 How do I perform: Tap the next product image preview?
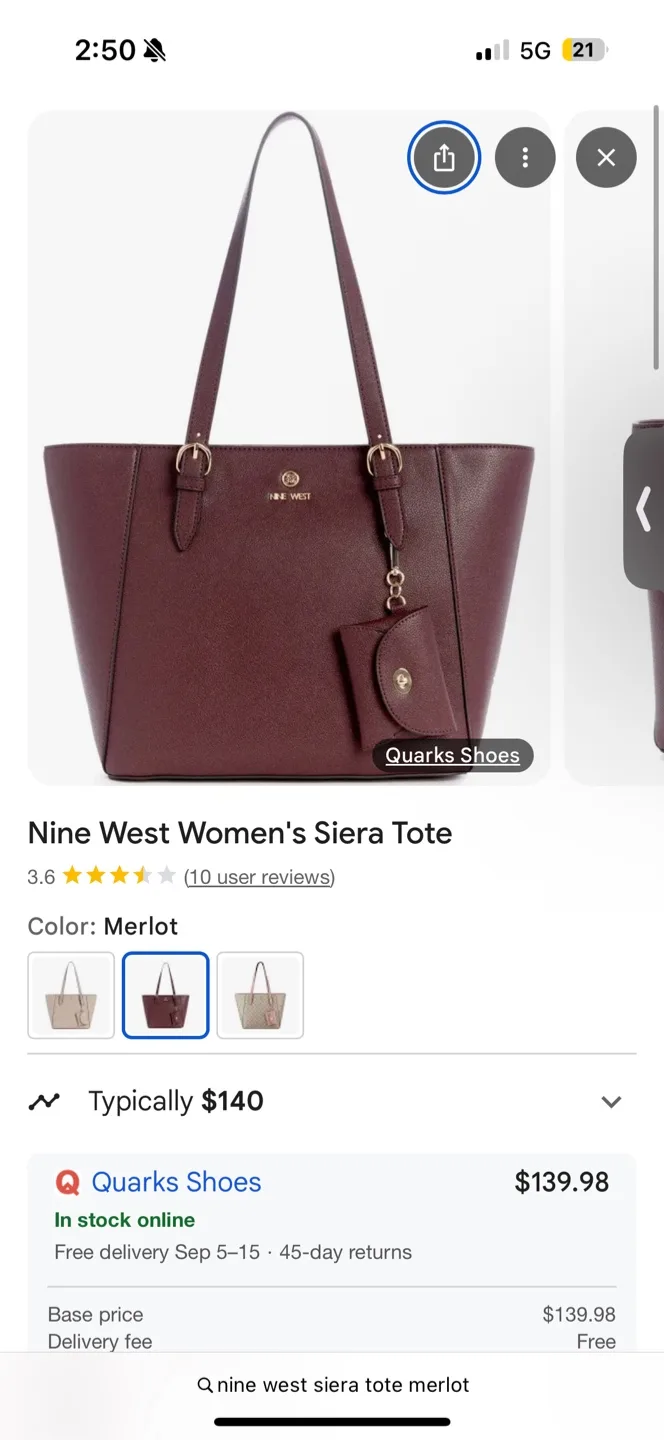[x=614, y=447]
